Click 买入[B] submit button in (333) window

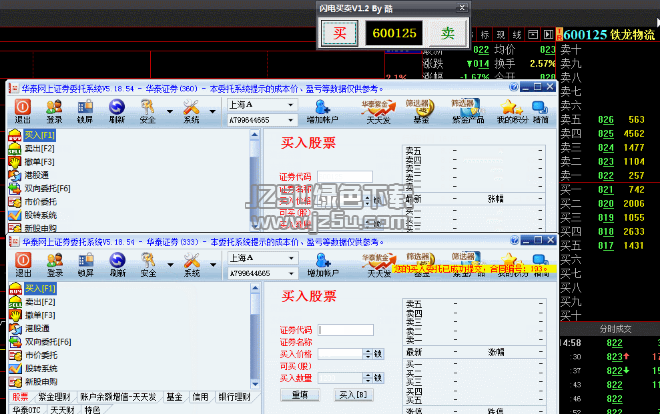point(354,395)
